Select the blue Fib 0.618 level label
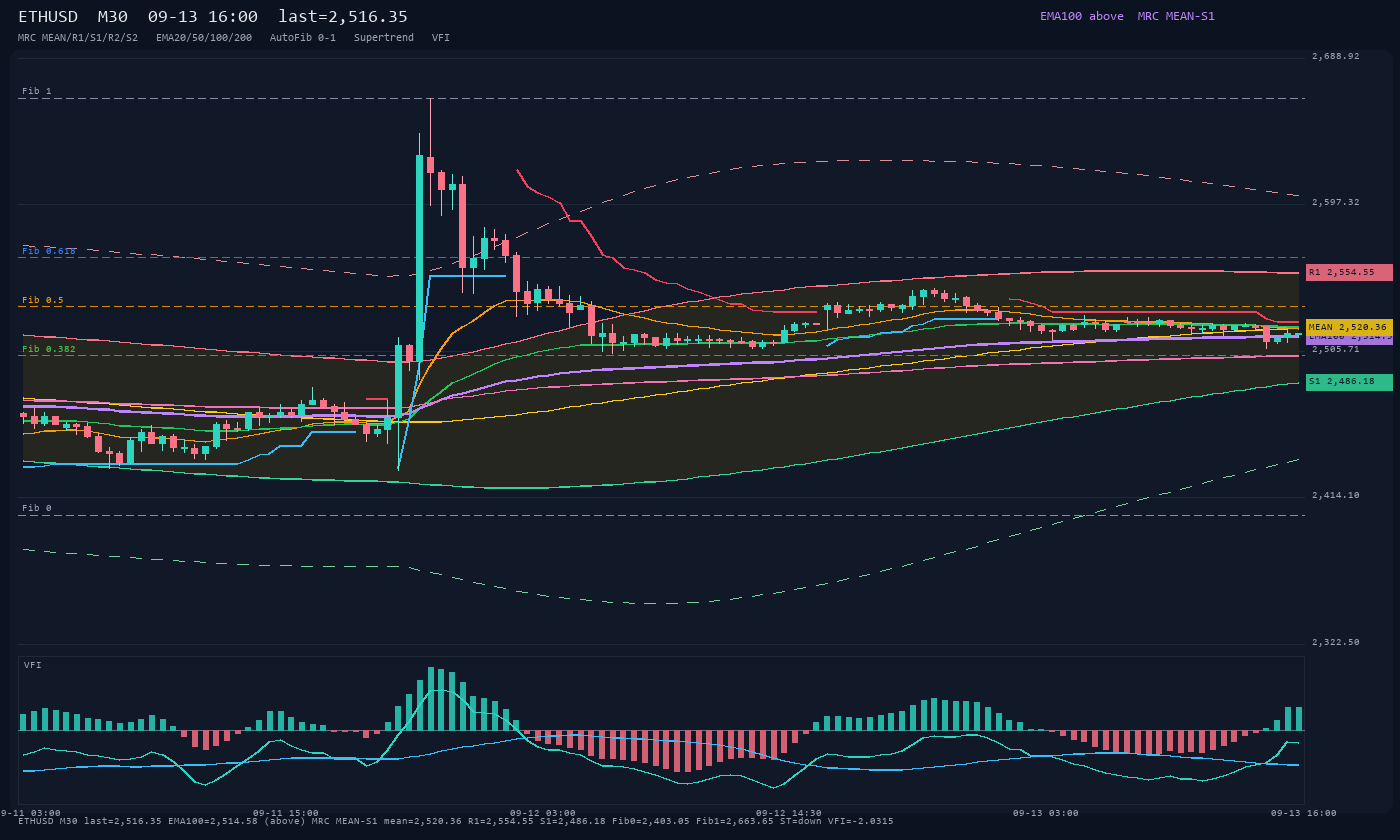1400x840 pixels. (x=49, y=251)
